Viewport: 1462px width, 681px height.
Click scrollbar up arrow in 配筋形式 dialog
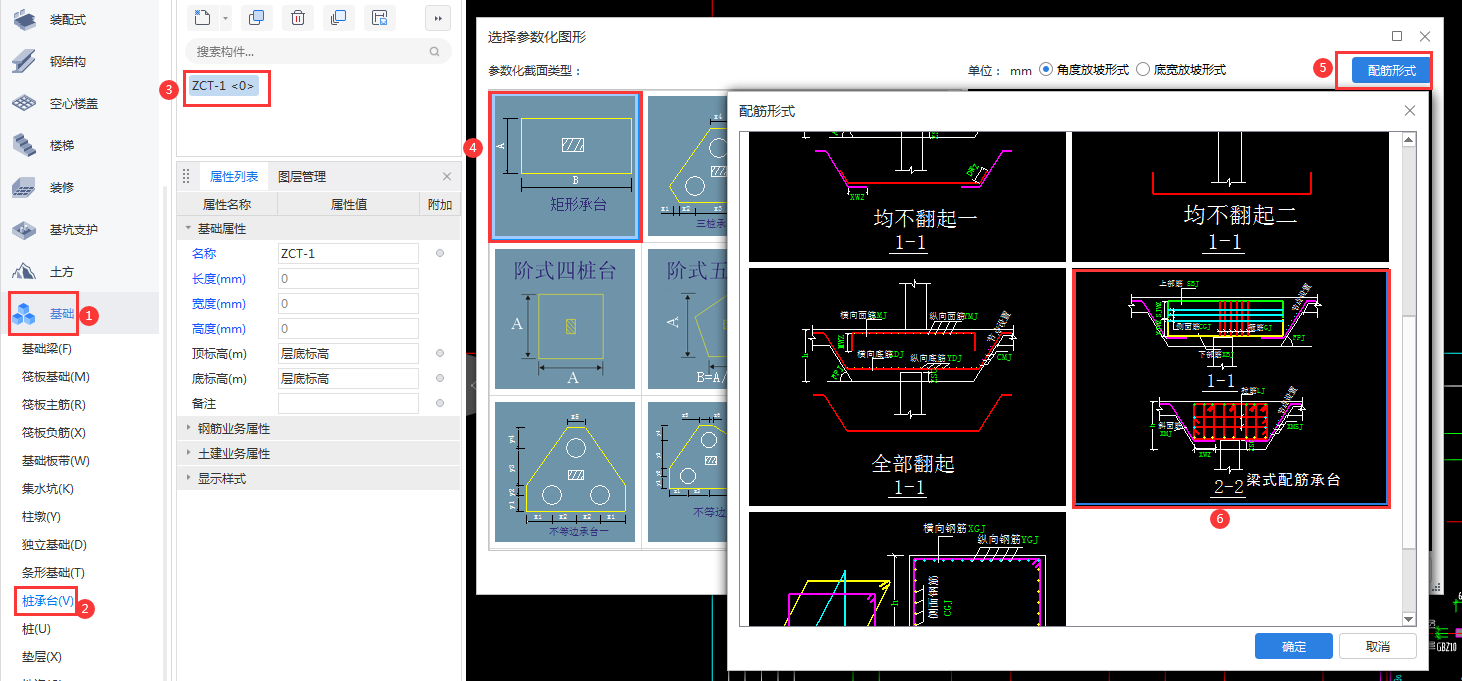point(1409,142)
